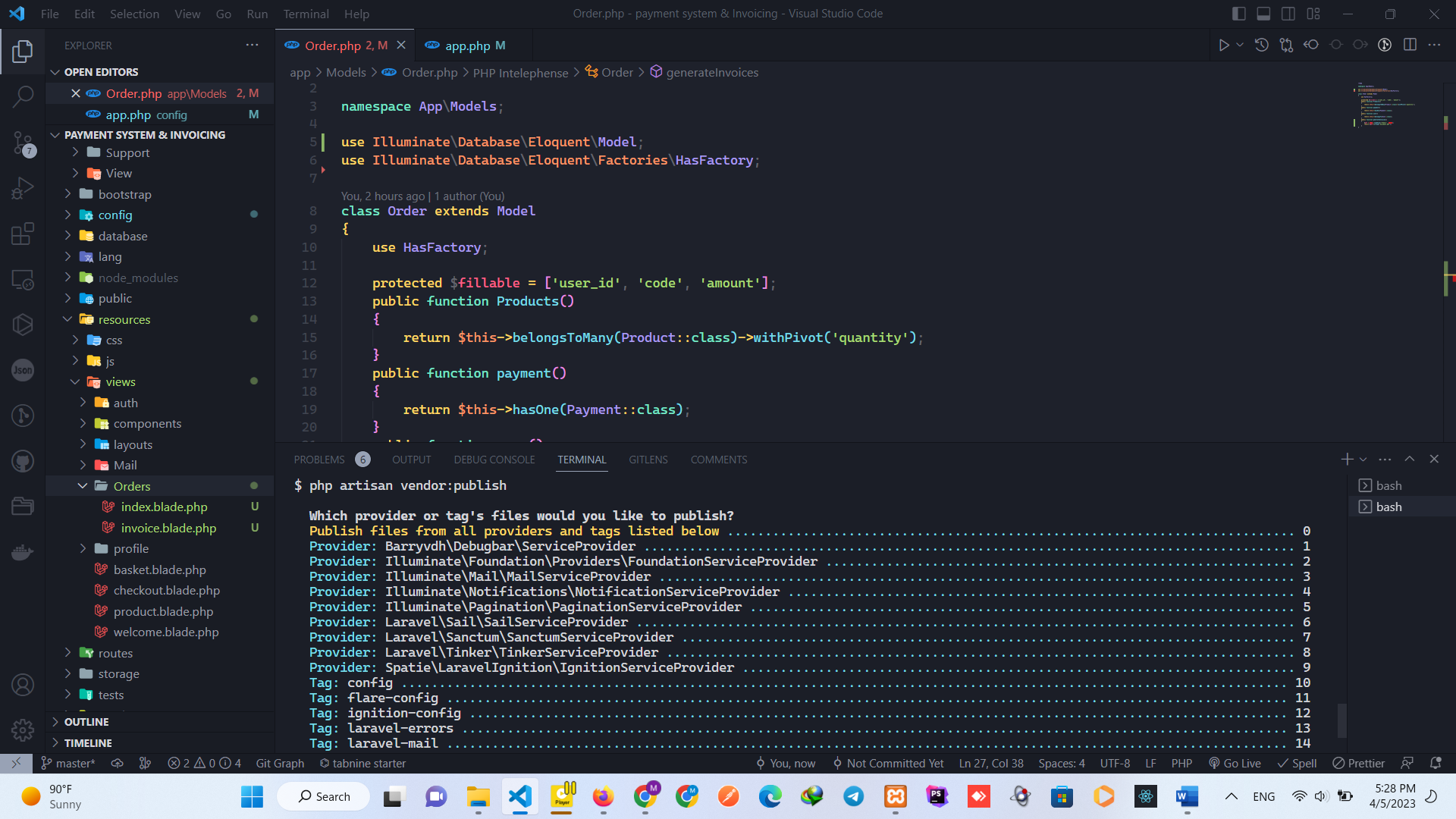Image resolution: width=1456 pixels, height=819 pixels.
Task: Toggle Spell checker in status bar
Action: (x=1297, y=763)
